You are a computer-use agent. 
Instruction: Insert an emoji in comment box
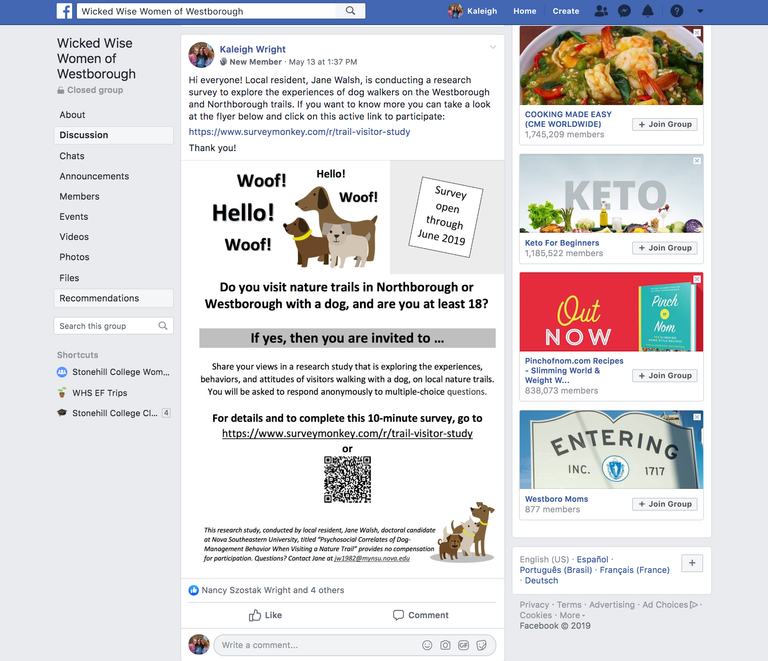coord(427,645)
